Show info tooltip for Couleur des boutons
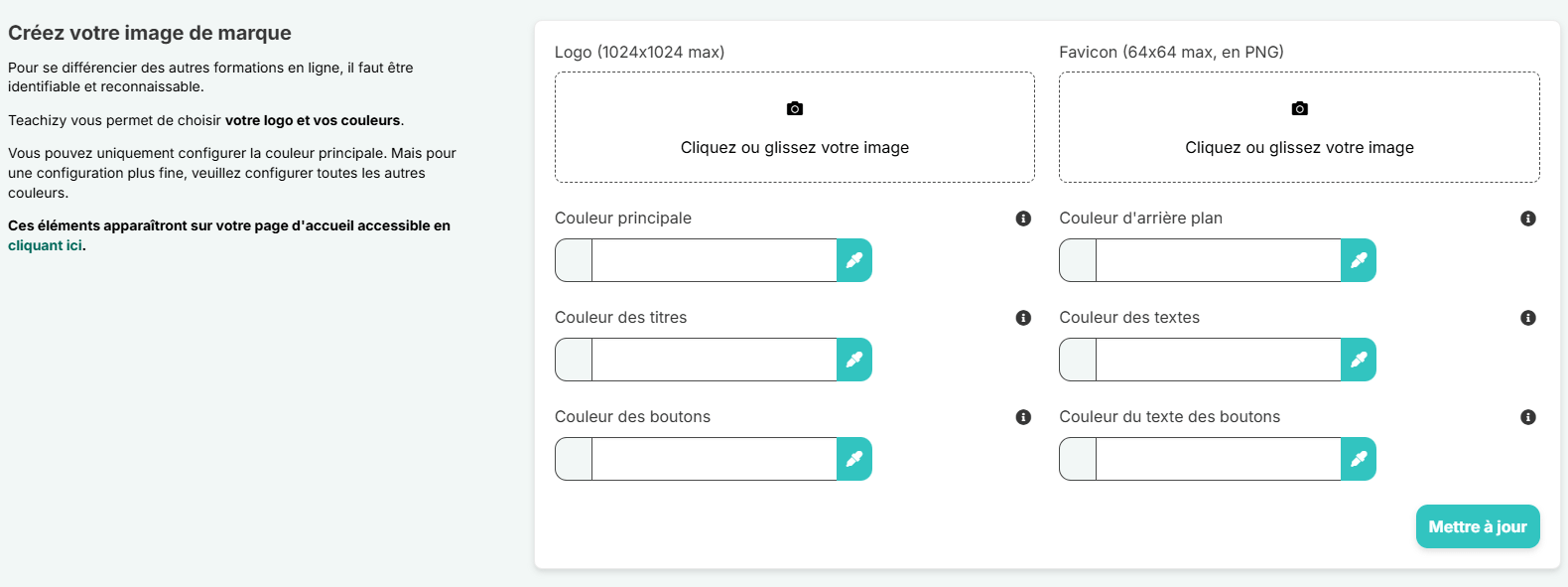Screen dimensions: 1568x587 point(1023,417)
